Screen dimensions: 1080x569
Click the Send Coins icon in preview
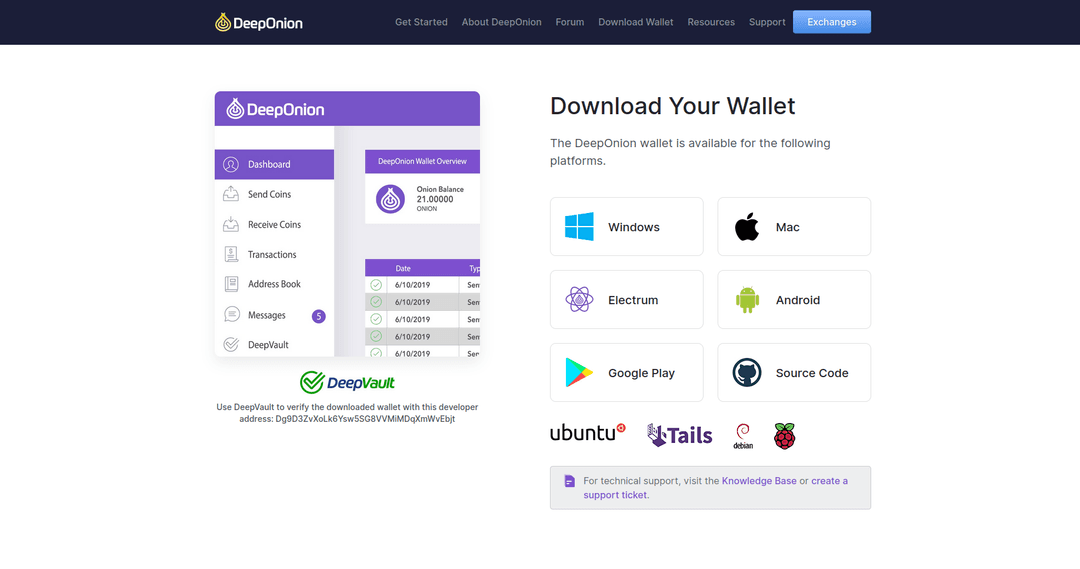point(231,194)
